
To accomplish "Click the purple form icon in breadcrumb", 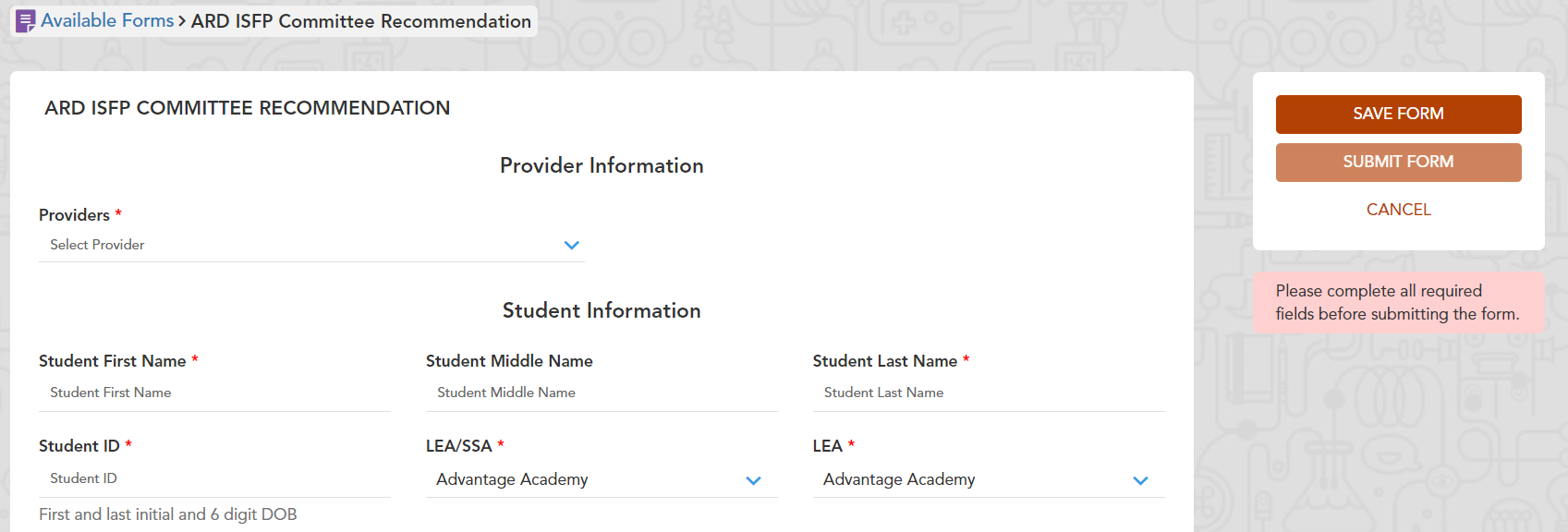I will (x=26, y=21).
